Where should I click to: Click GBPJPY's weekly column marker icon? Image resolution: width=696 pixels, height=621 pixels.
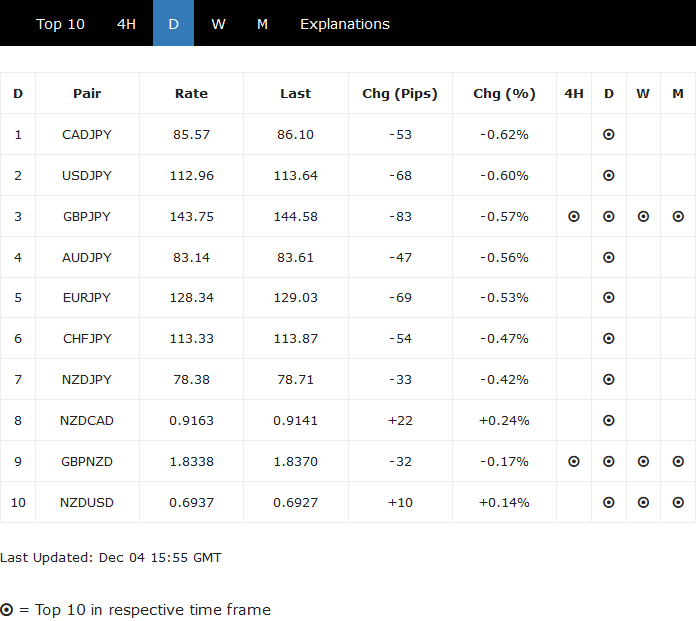[x=643, y=216]
